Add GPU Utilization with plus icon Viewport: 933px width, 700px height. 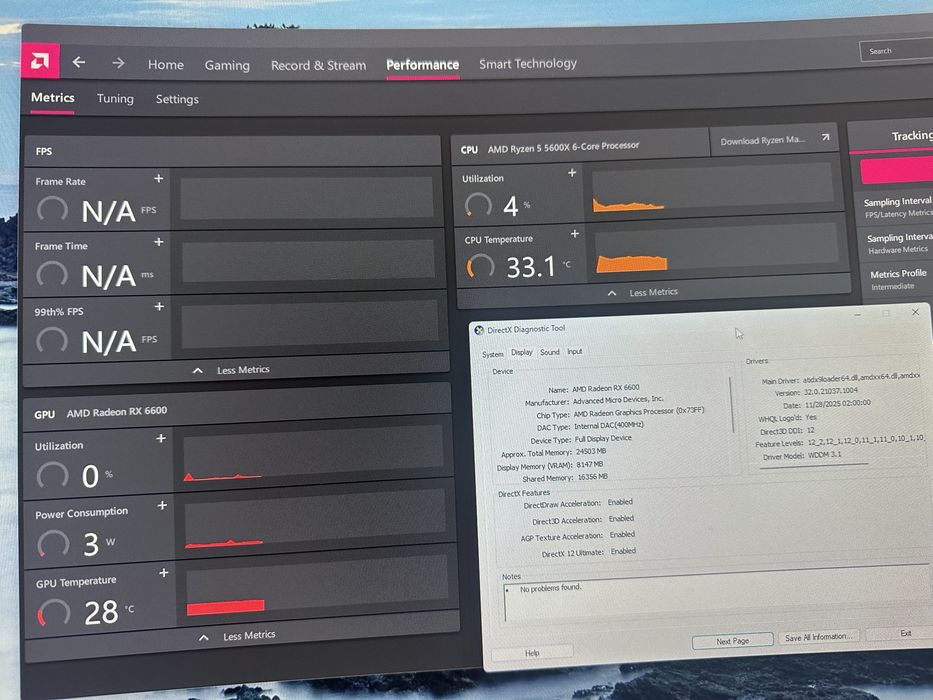(161, 438)
